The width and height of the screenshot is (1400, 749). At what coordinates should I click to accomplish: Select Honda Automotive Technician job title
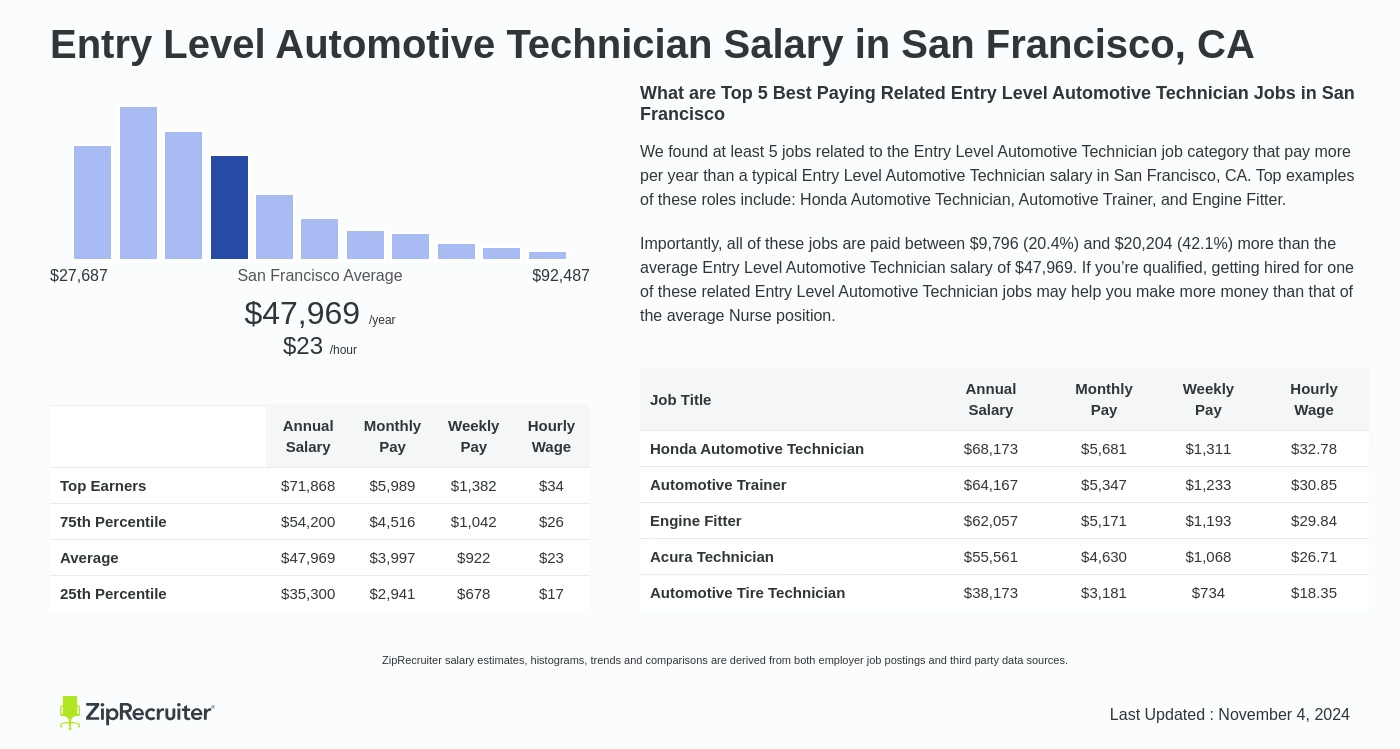point(757,449)
